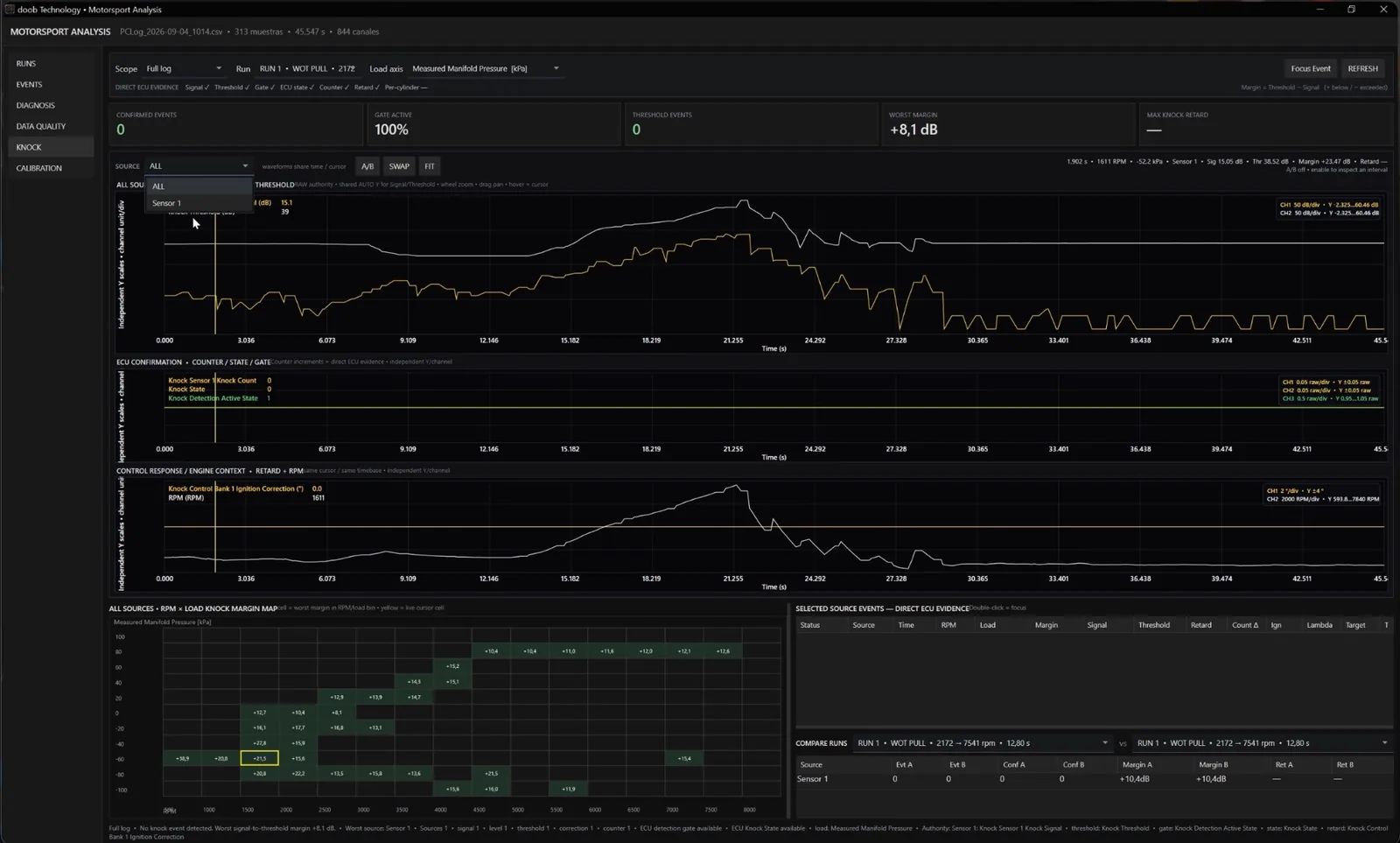Open the right compare run dropdown
This screenshot has height=843, width=1400.
1261,743
